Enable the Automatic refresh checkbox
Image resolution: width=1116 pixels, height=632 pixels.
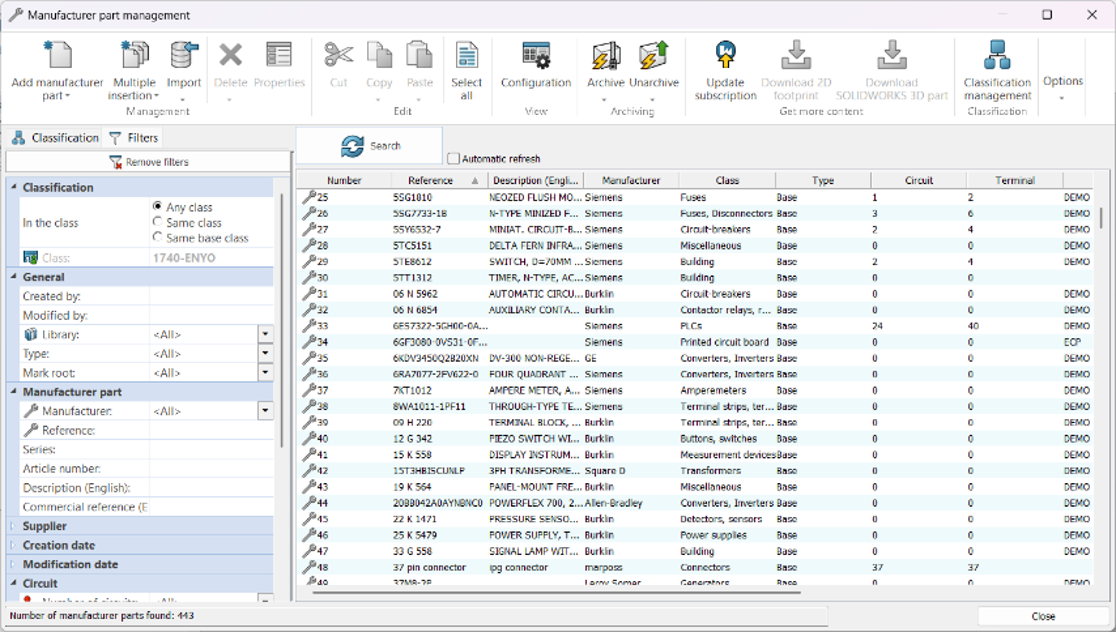453,159
